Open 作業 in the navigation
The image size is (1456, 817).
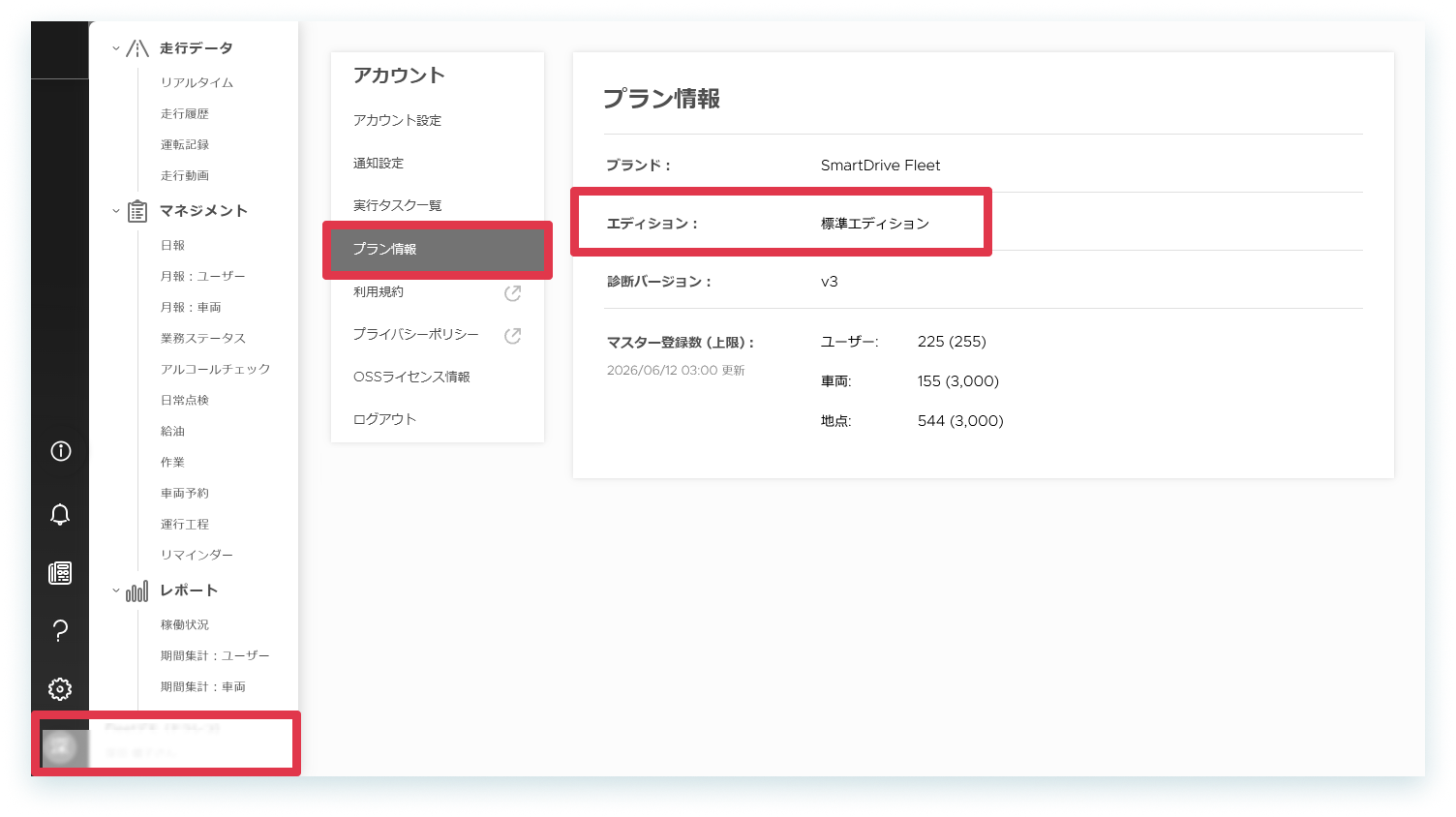click(172, 463)
